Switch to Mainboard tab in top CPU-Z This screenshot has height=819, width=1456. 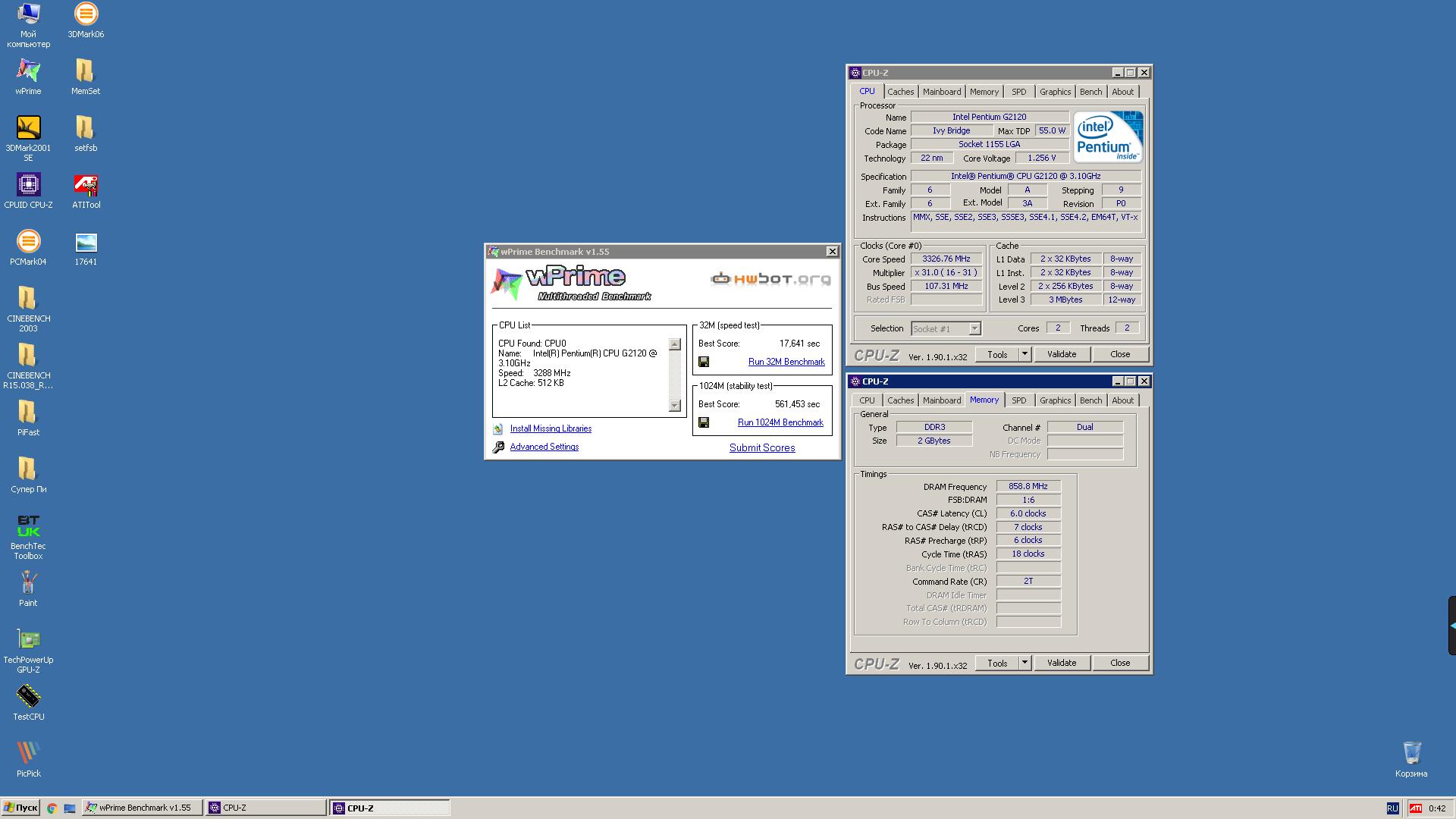(x=942, y=92)
